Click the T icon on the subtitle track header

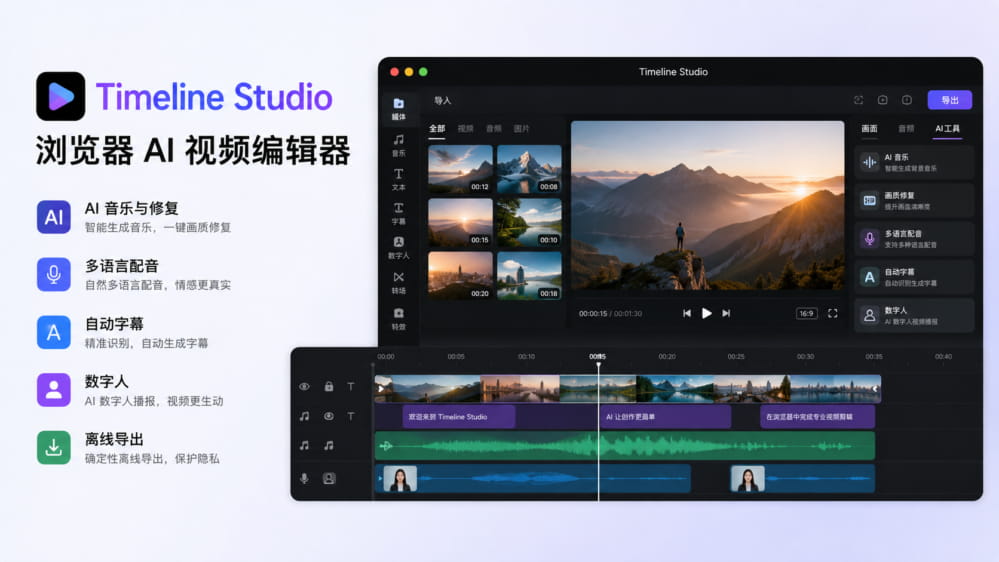click(350, 416)
